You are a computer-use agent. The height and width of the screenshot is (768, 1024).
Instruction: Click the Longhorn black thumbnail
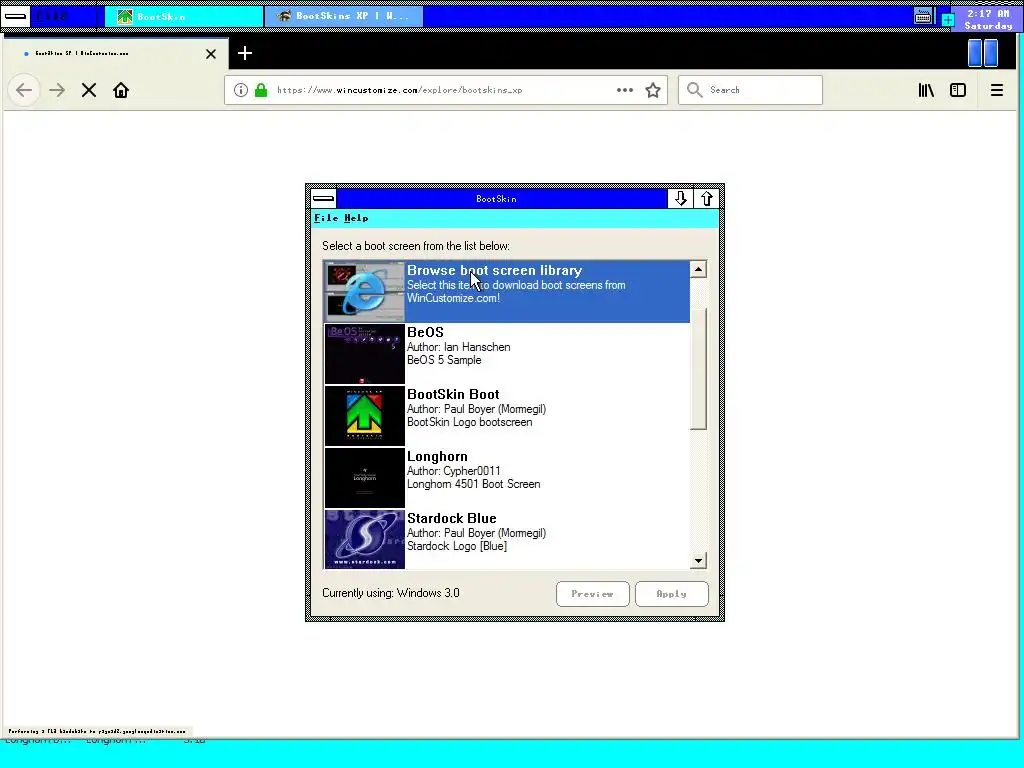coord(364,477)
